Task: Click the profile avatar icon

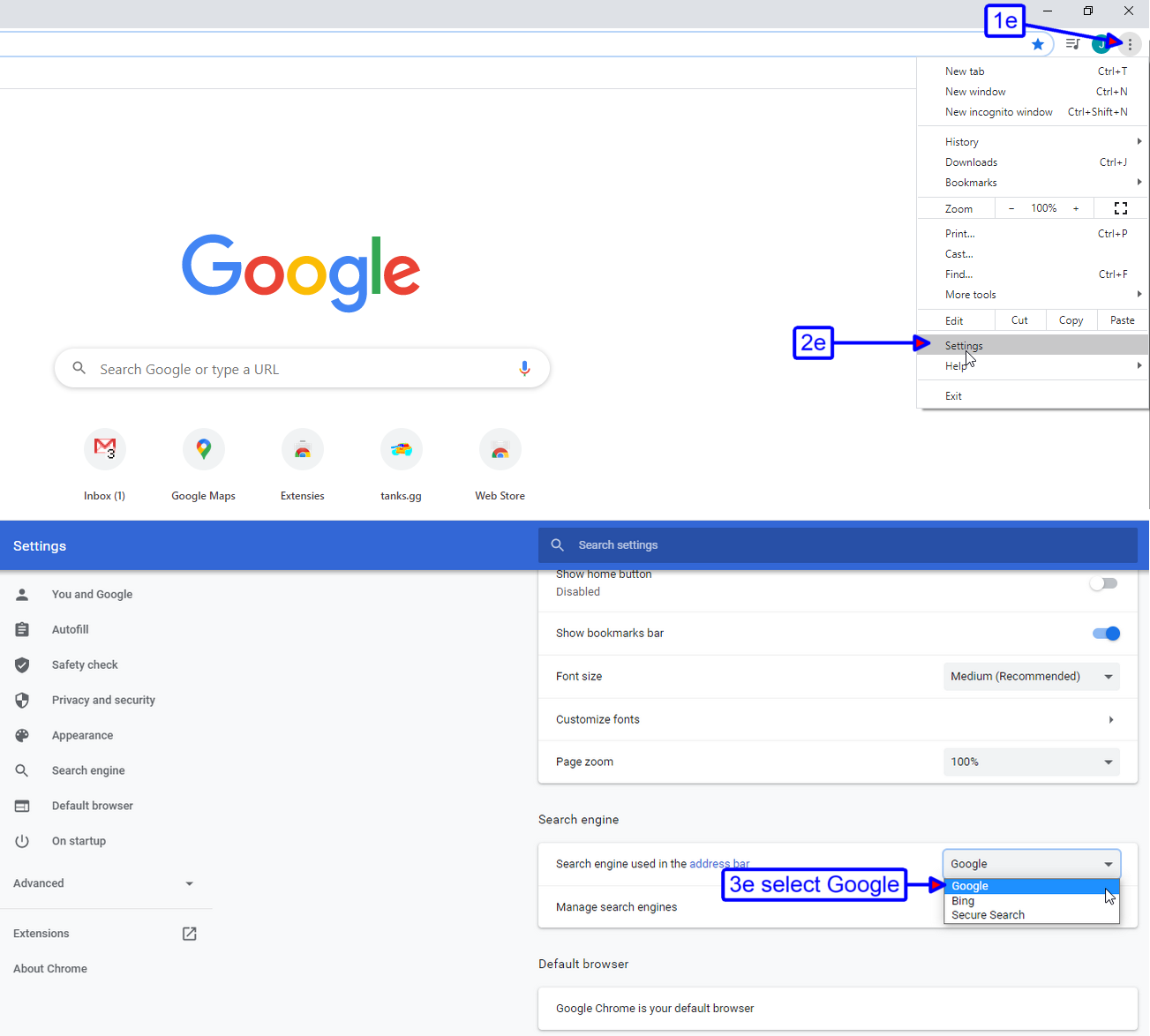Action: [x=1101, y=44]
